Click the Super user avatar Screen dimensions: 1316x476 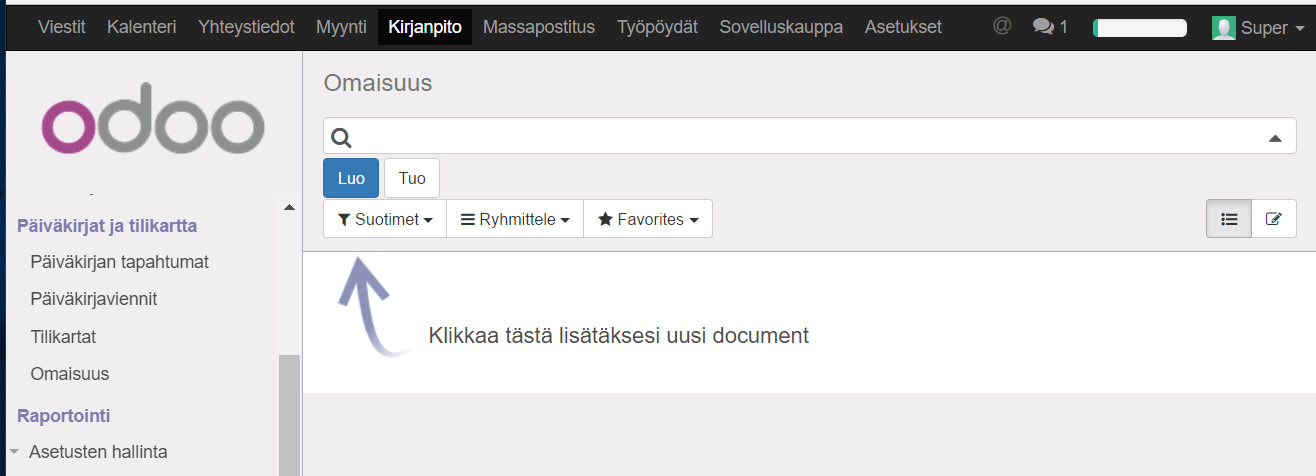1223,27
